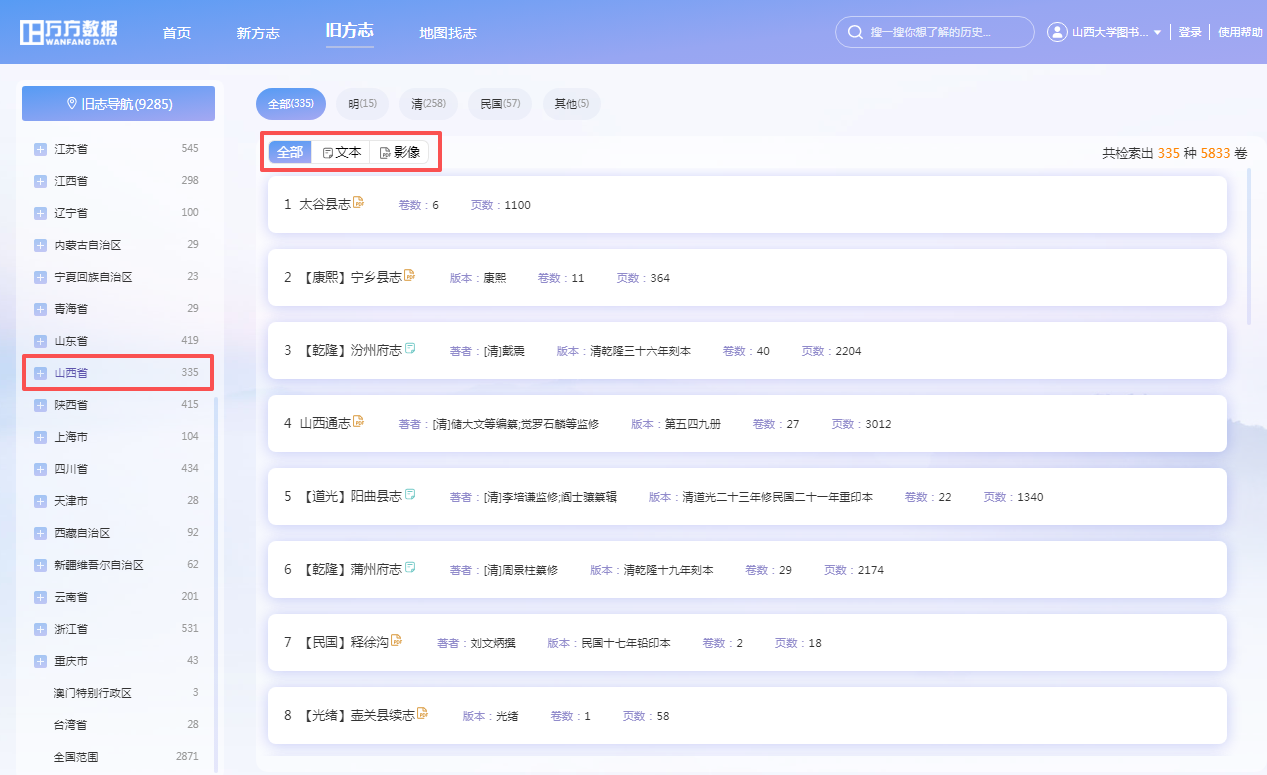Open the PDF icon beside 太谷县志
Viewport: 1267px width, 775px height.
[x=358, y=201]
